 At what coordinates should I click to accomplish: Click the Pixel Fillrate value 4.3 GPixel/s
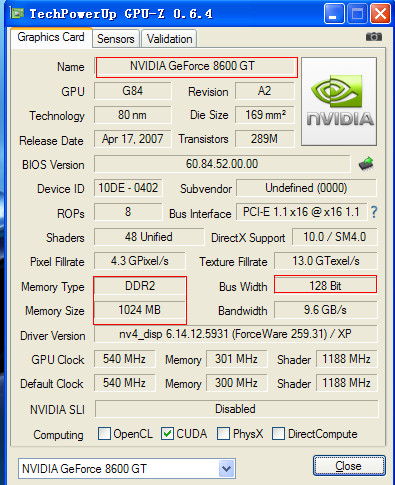tap(140, 261)
